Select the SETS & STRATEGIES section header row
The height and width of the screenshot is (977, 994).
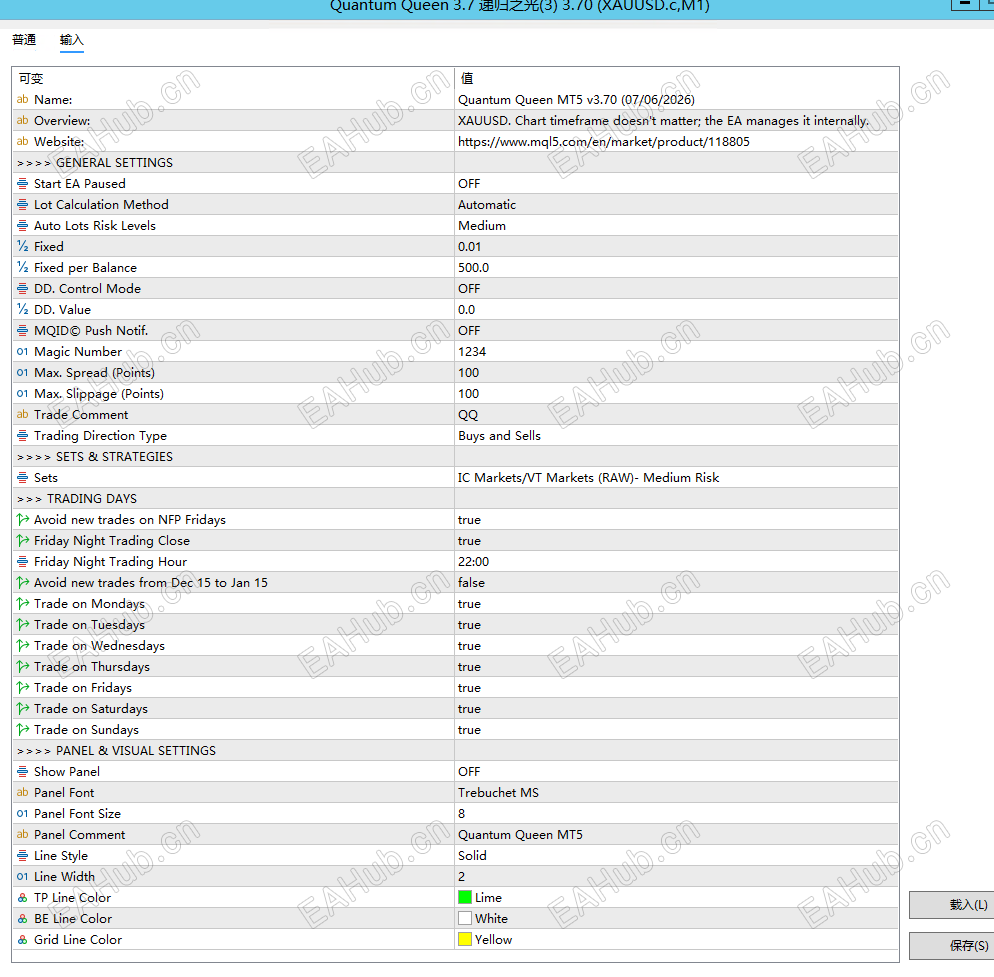click(455, 456)
